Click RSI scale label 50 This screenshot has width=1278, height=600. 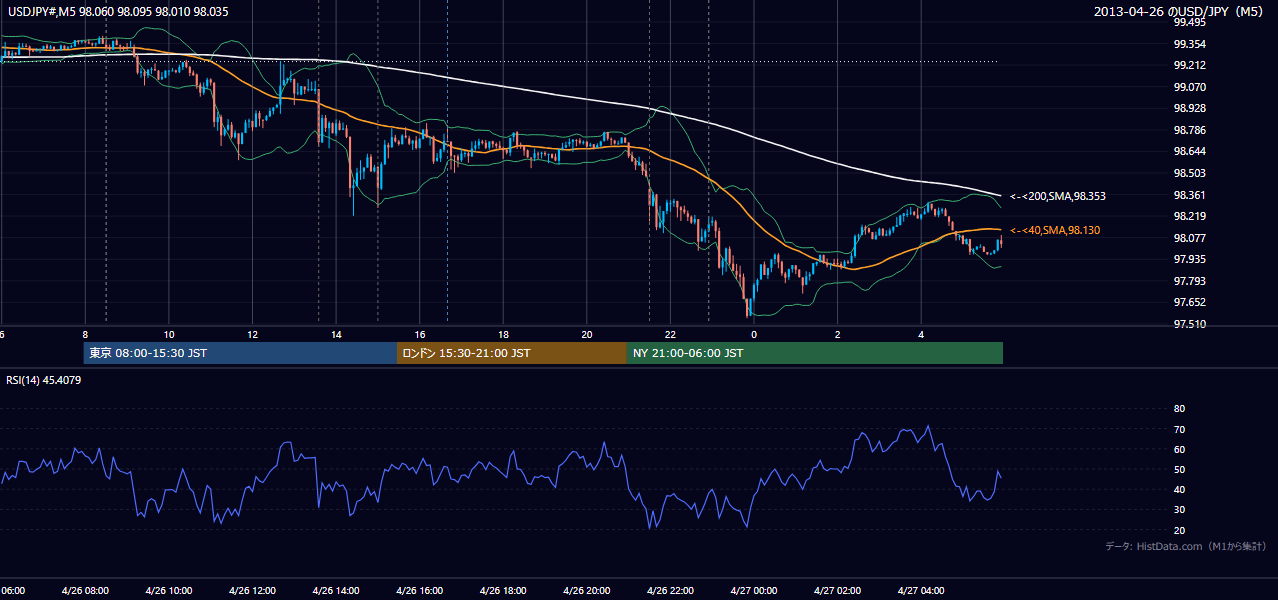point(1179,469)
